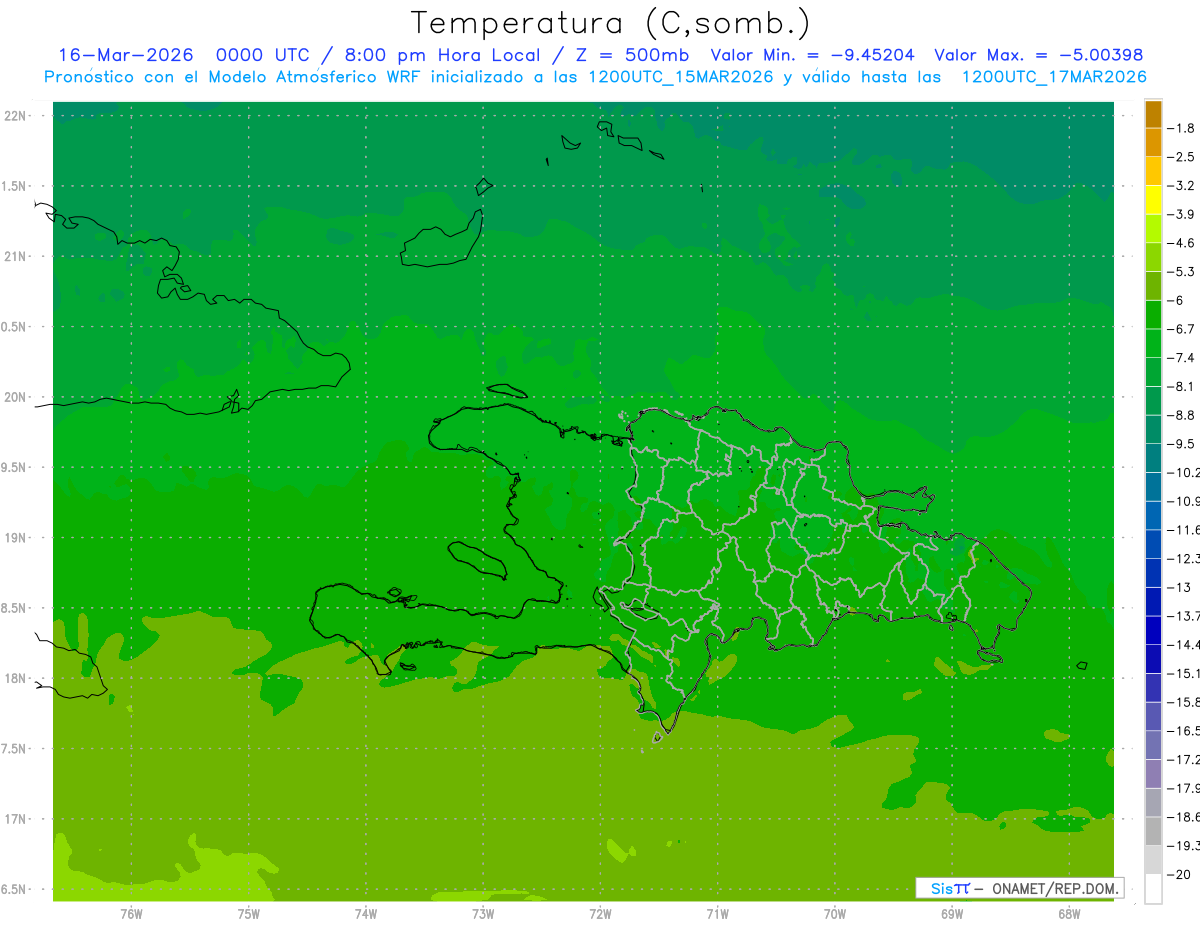Click the '-8.8' colorbar value

[1181, 415]
